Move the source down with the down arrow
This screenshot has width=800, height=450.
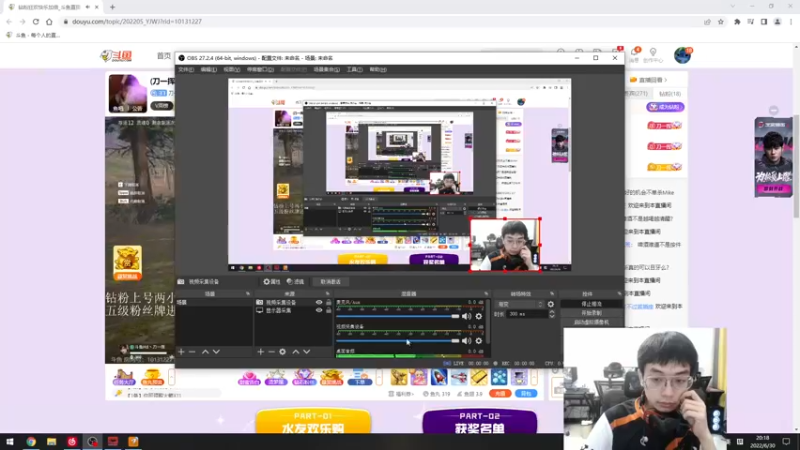click(x=307, y=352)
